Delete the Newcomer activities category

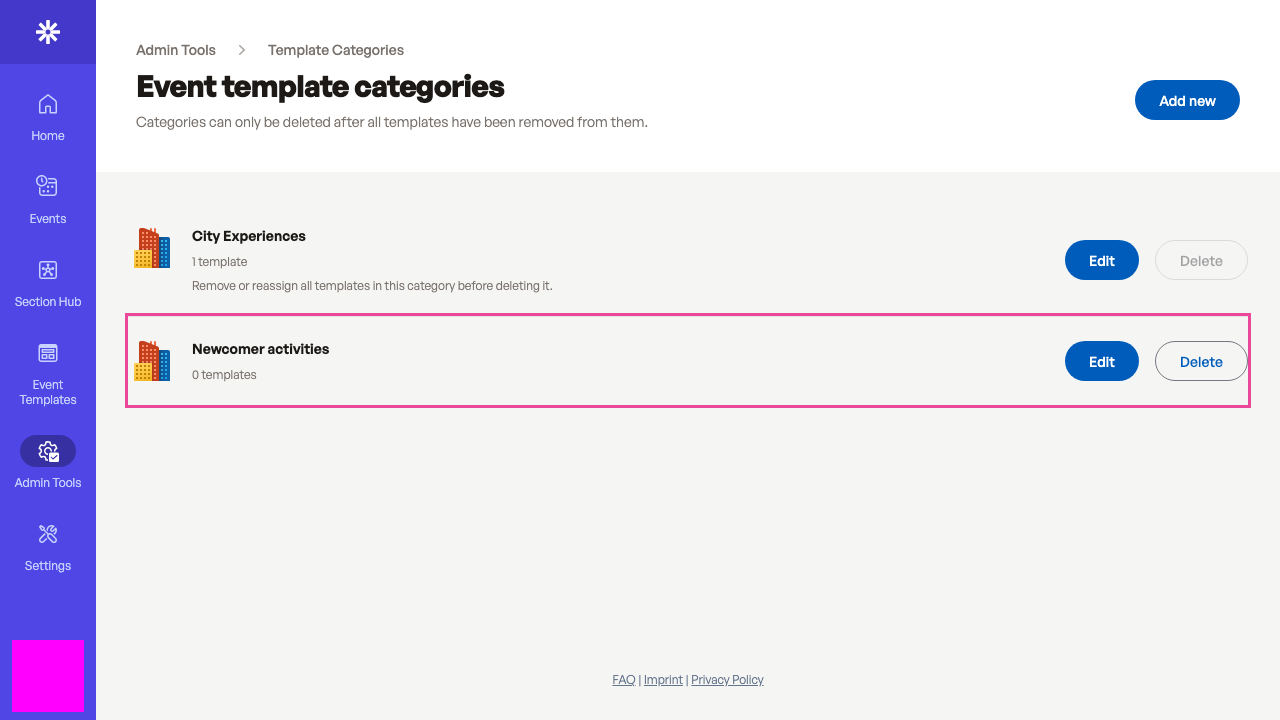point(1201,361)
